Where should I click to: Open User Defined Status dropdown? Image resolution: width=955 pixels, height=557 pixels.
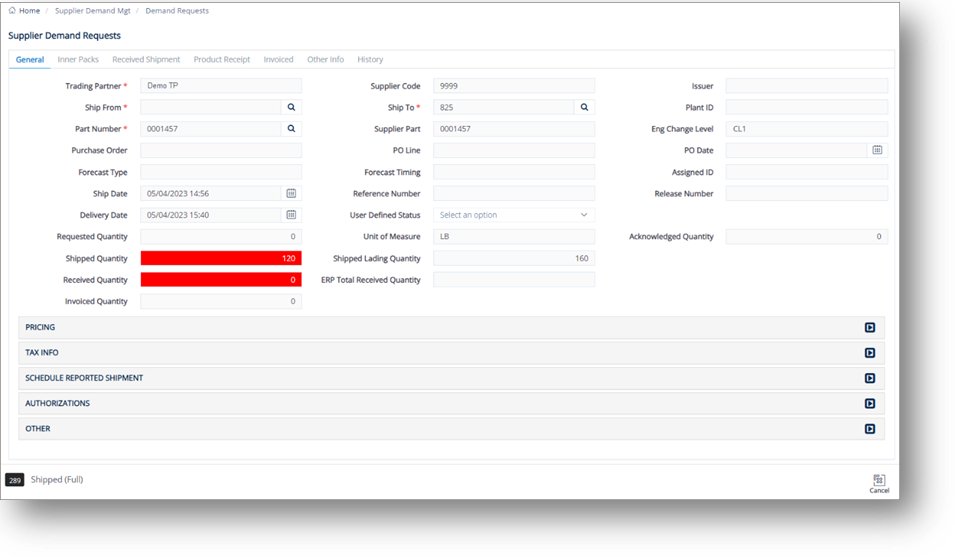[x=513, y=215]
